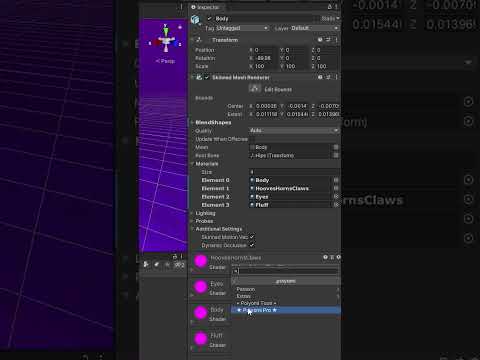
Task: Click the Inspector lock icon
Action: (x=330, y=7)
